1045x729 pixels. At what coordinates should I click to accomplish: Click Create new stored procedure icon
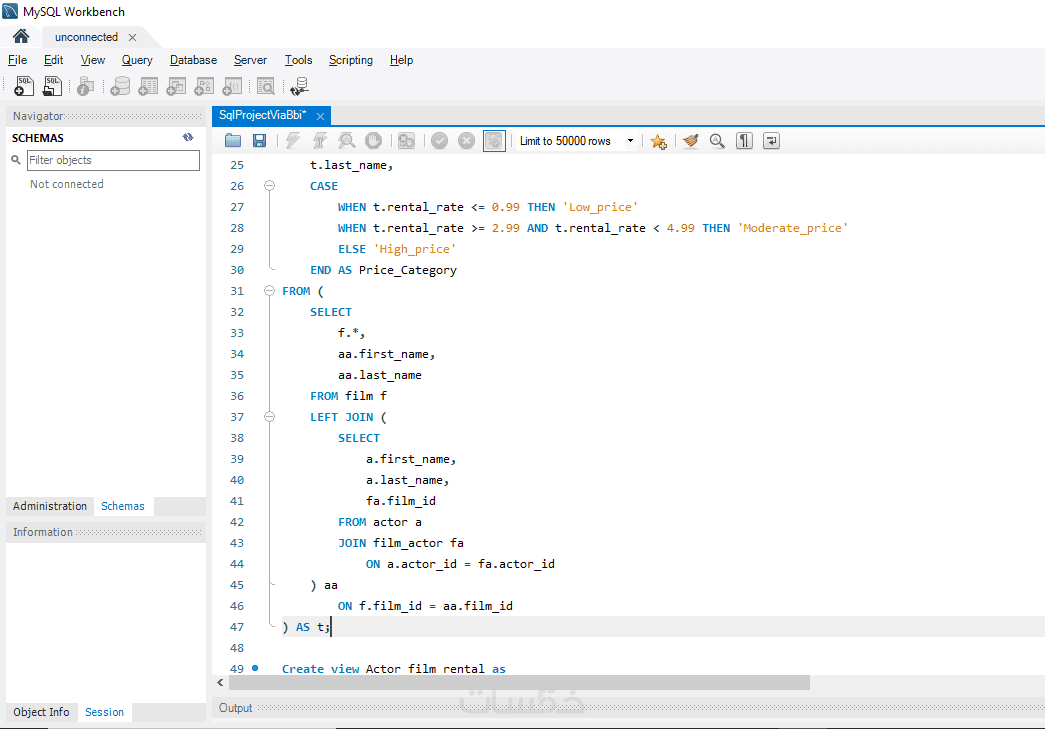pos(204,86)
